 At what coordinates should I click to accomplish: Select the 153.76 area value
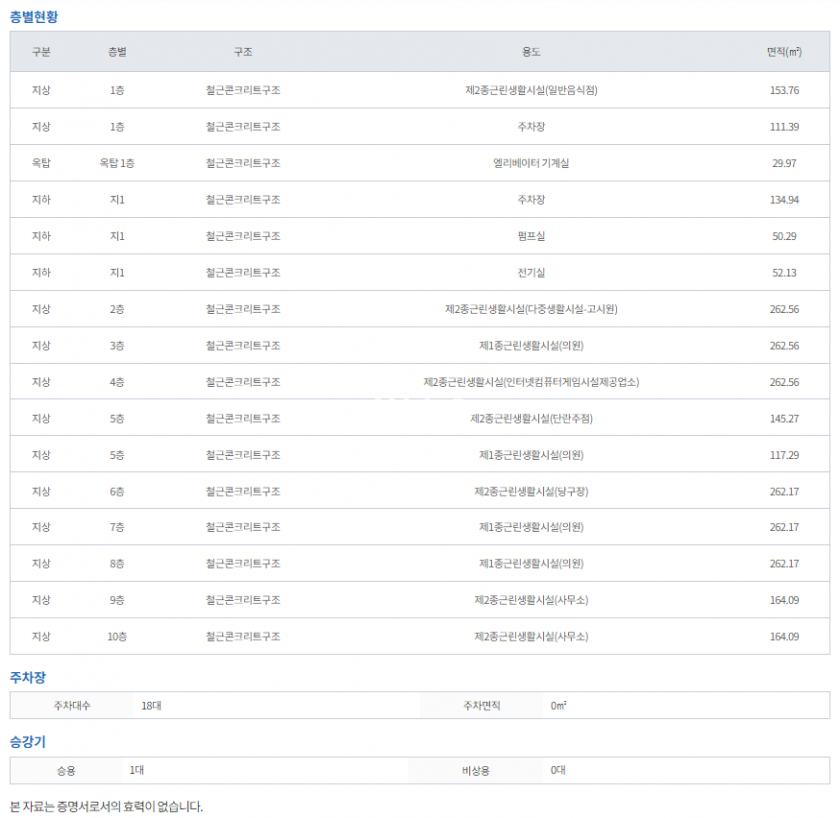(x=783, y=90)
